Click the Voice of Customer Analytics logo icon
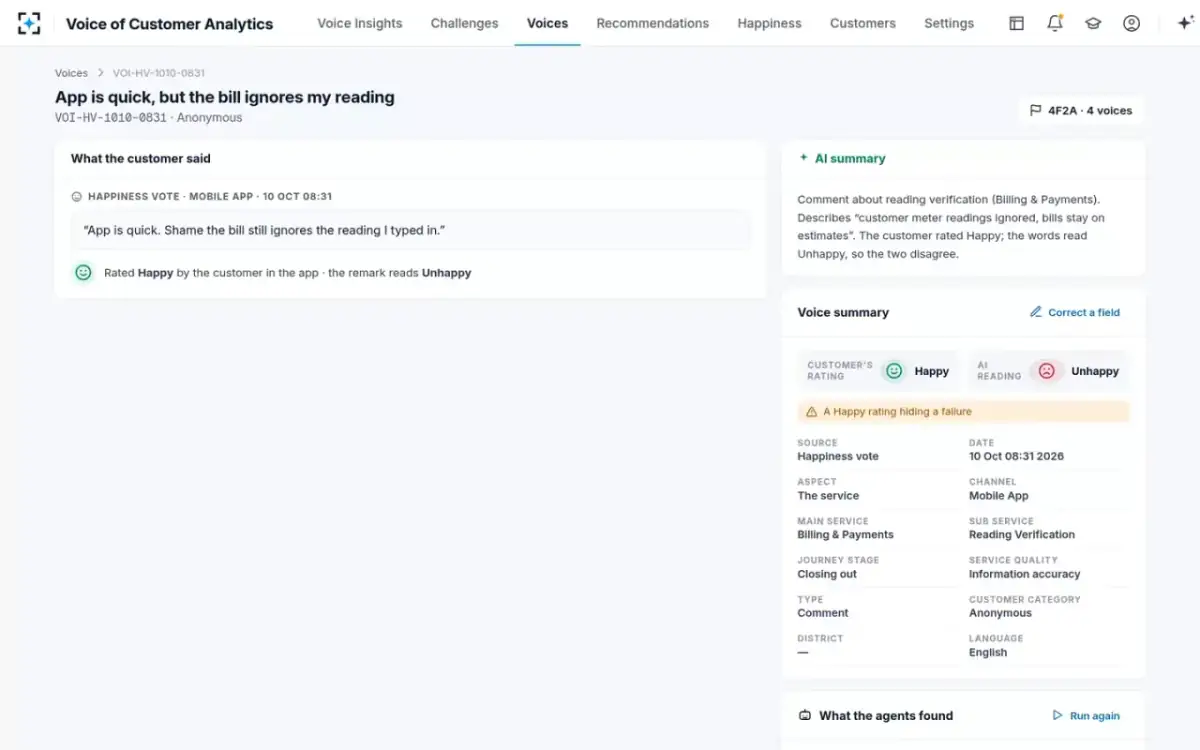1200x750 pixels. tap(30, 23)
